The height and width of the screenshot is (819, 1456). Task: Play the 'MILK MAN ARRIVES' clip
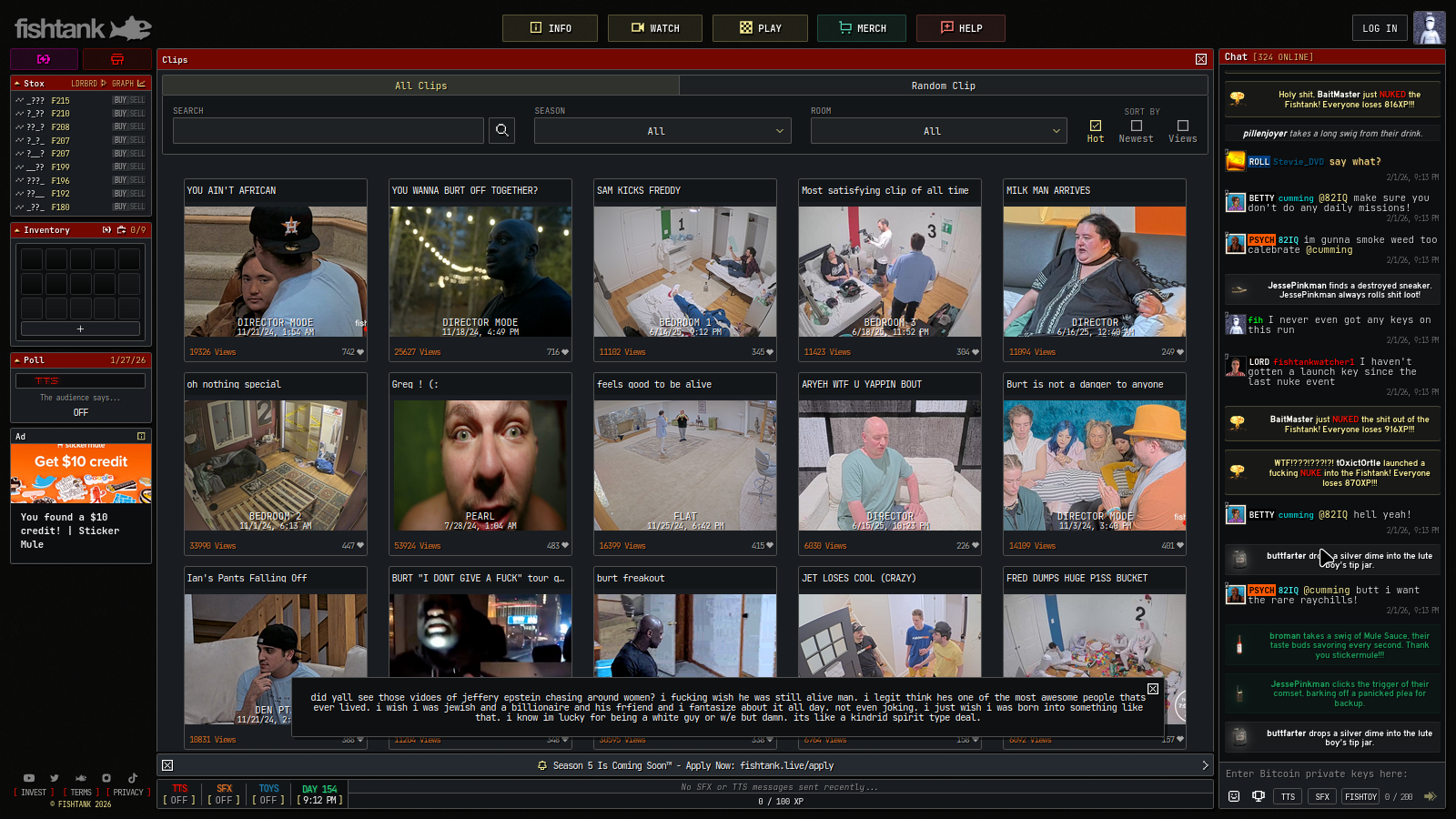(1095, 269)
